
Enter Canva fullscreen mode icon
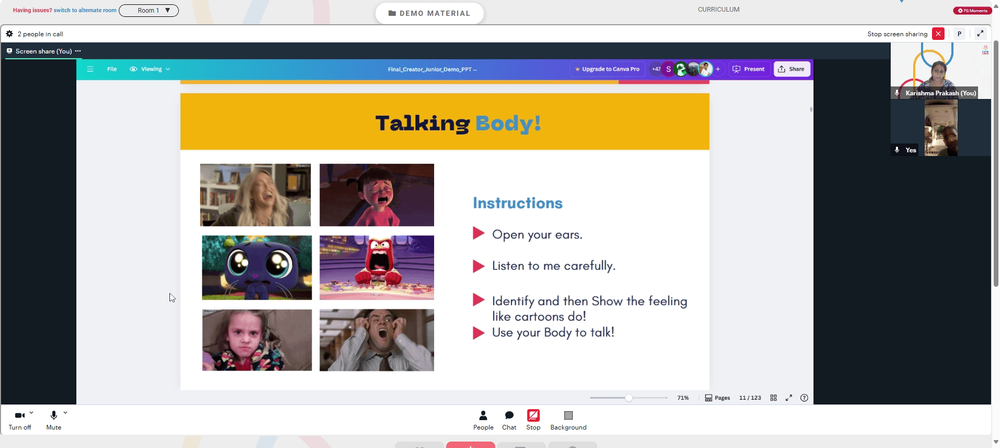789,398
